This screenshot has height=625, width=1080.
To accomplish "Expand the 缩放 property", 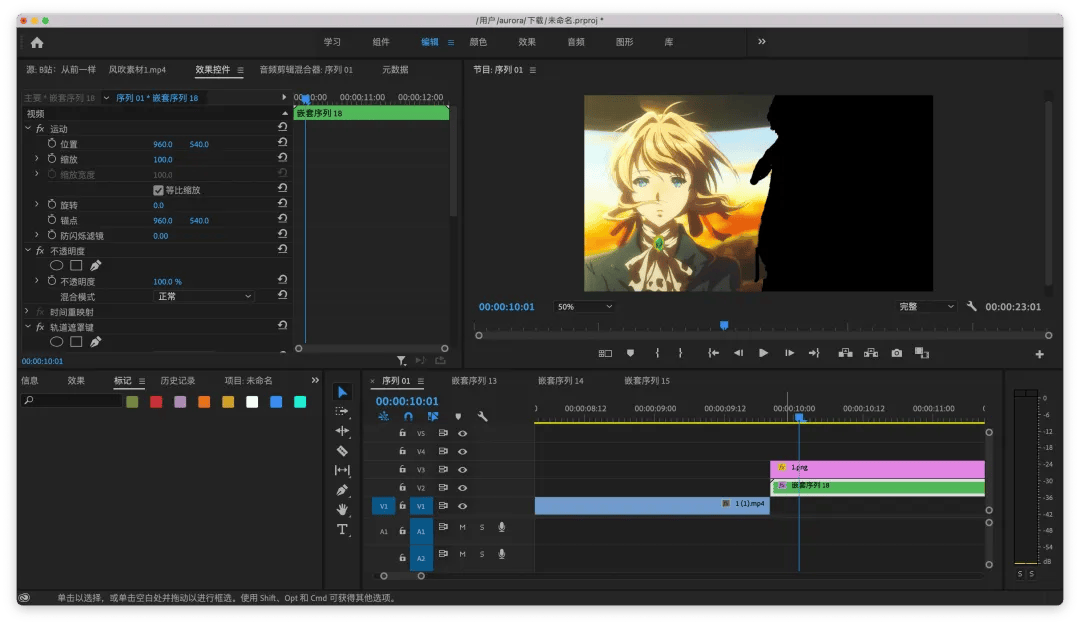I will pos(37,158).
